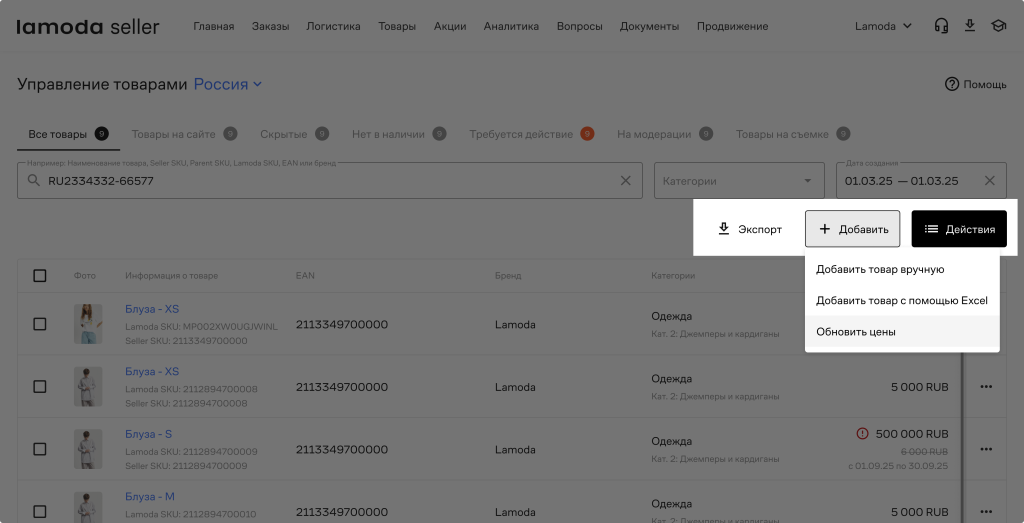
Task: Open the Вопросы menu
Action: (579, 26)
